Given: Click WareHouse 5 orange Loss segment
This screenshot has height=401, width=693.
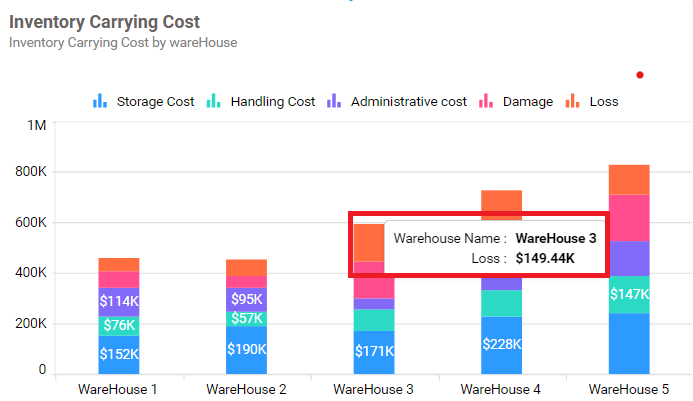Looking at the screenshot, I should click(629, 179).
